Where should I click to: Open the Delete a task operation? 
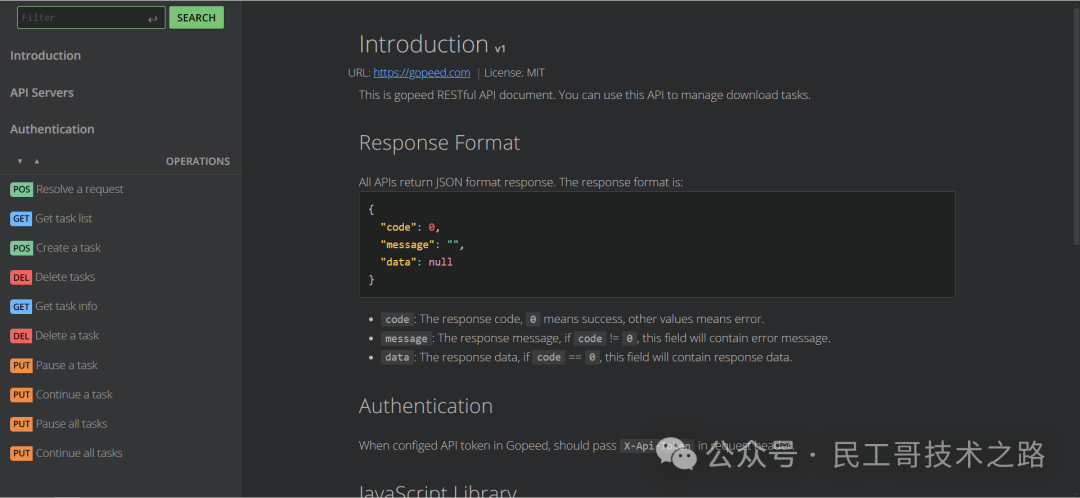point(68,335)
